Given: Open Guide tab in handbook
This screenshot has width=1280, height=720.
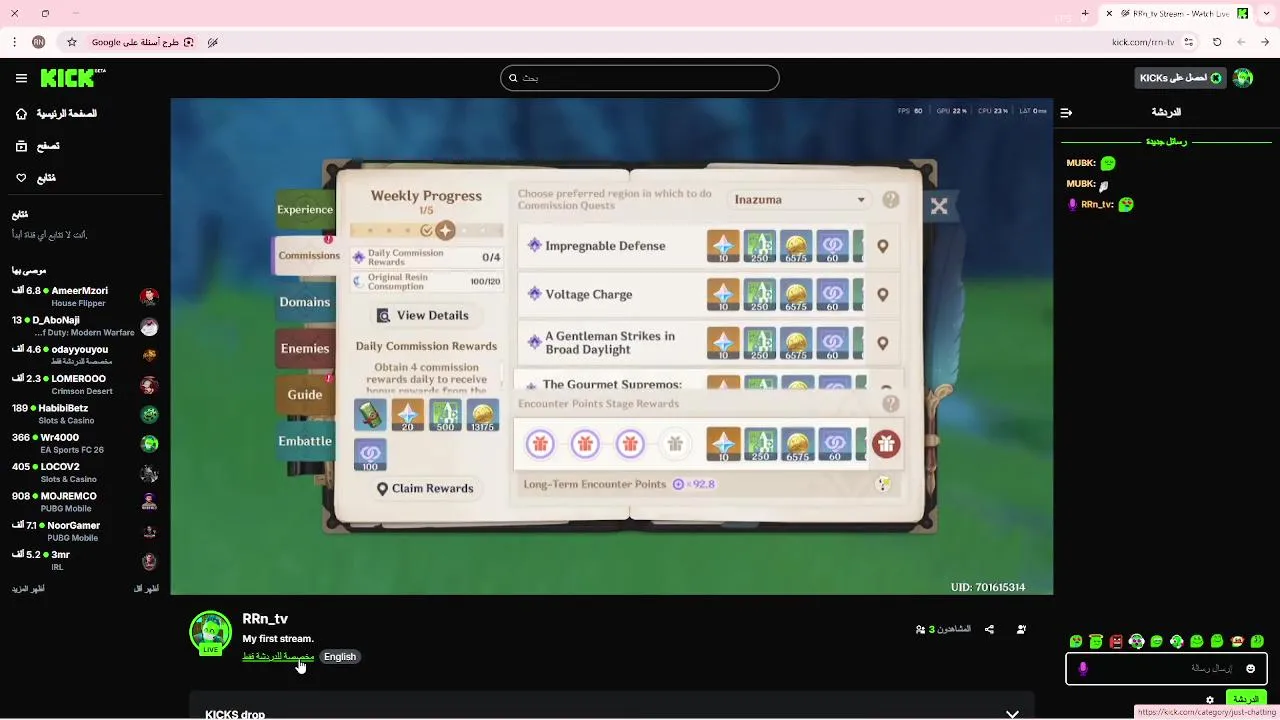Looking at the screenshot, I should (x=305, y=394).
